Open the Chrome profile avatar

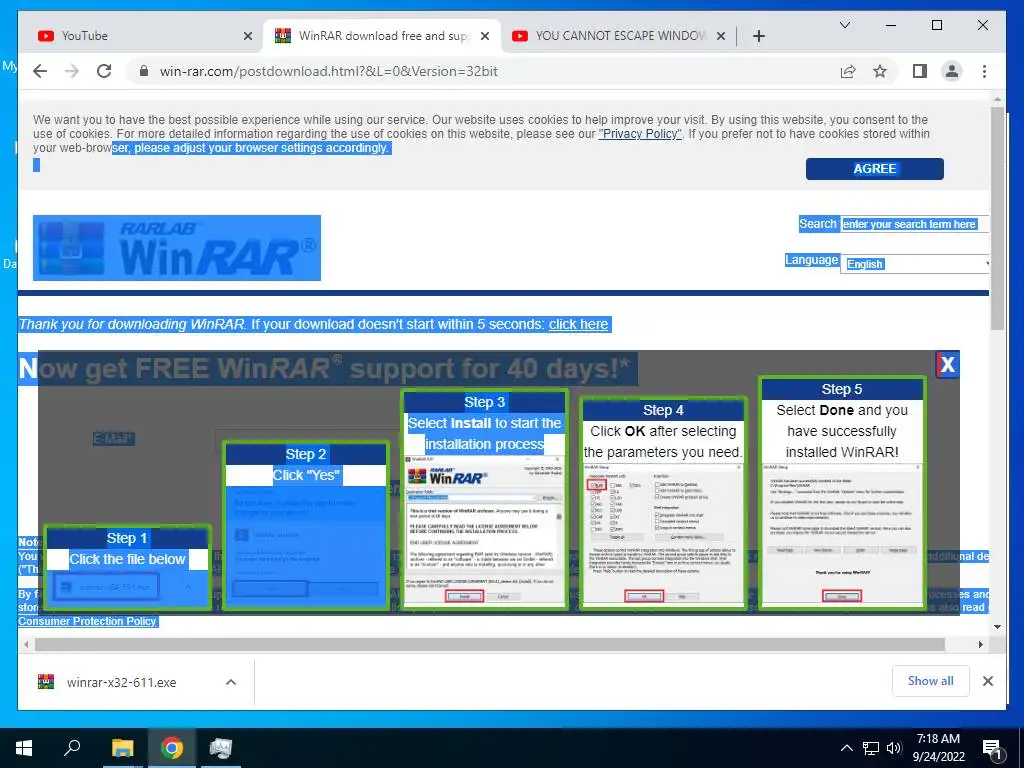tap(952, 71)
